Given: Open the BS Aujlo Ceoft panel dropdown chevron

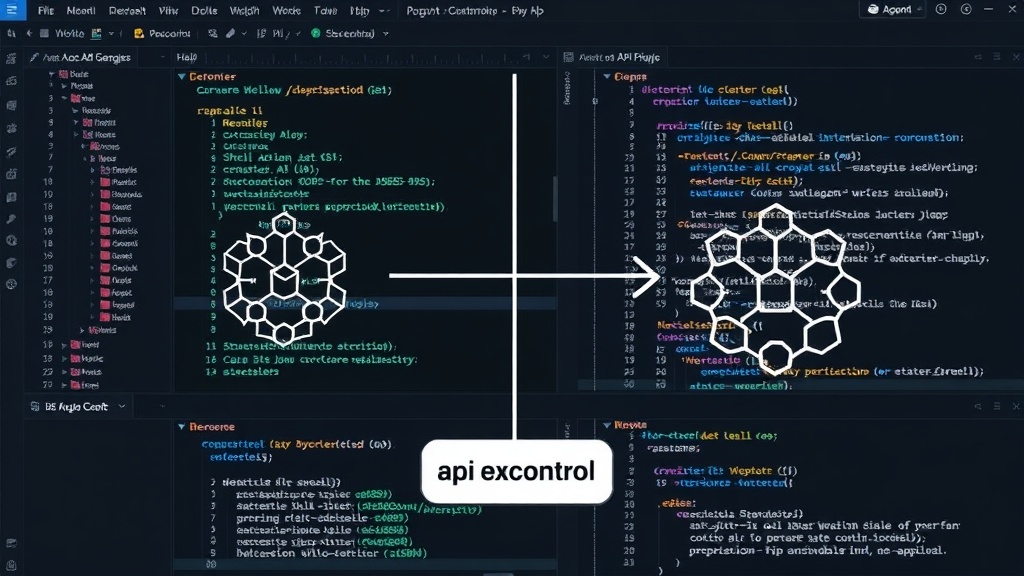Looking at the screenshot, I should [x=121, y=406].
